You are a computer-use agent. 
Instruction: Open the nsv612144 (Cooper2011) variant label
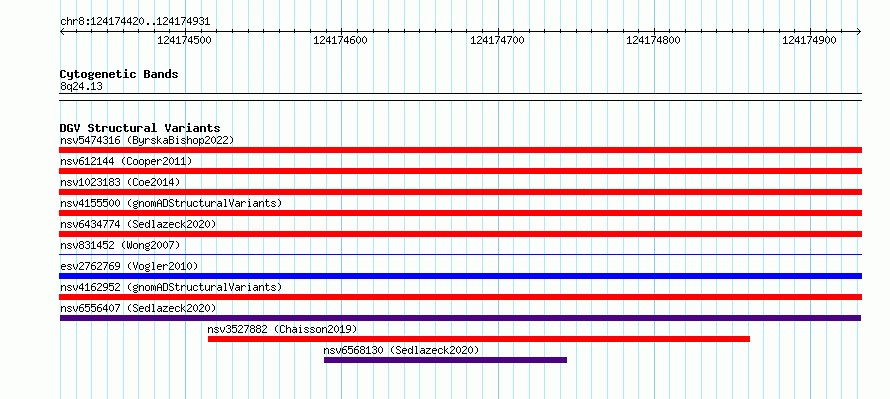126,161
